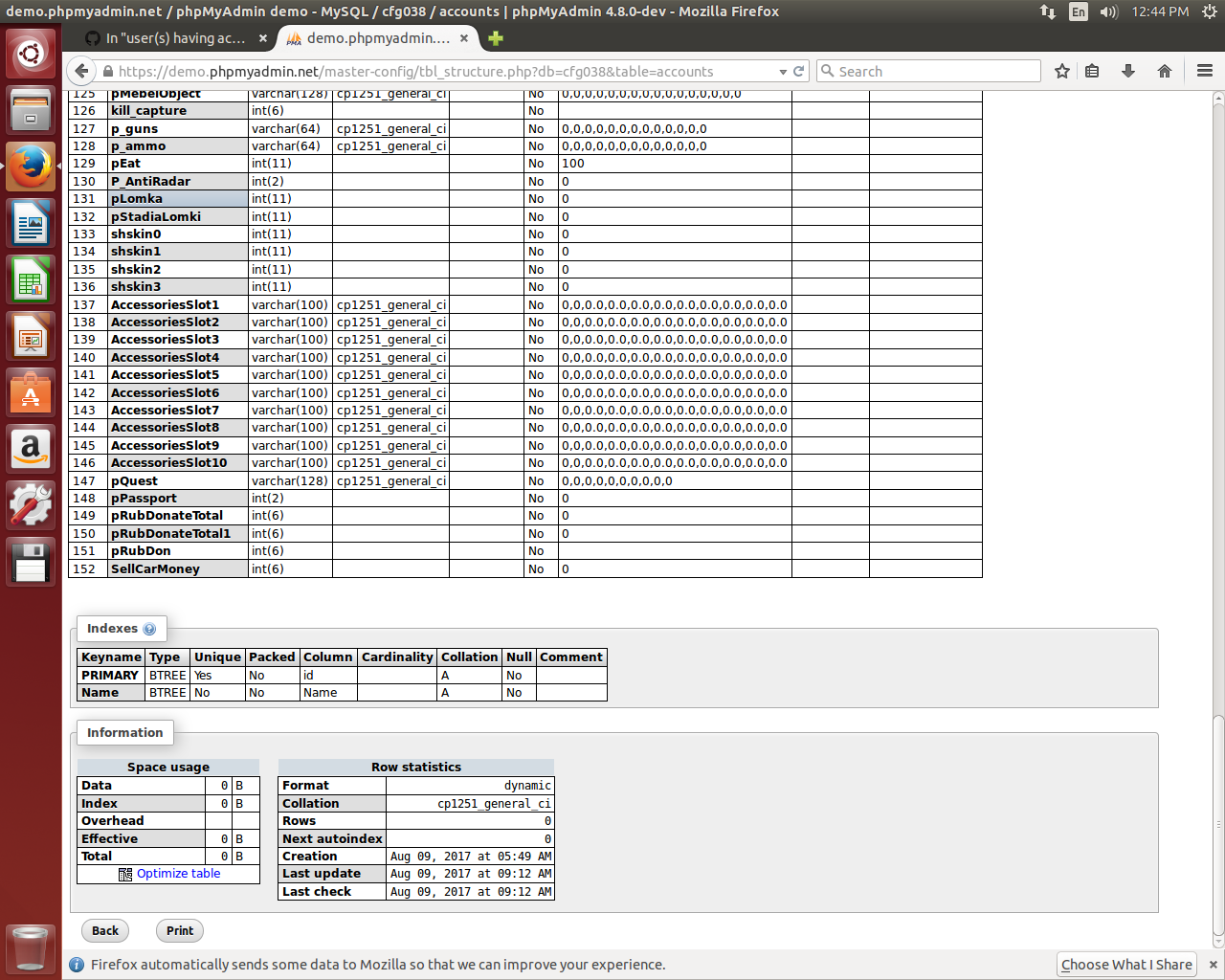Image resolution: width=1225 pixels, height=980 pixels.
Task: Open a new tab with plus icon
Action: 495,38
